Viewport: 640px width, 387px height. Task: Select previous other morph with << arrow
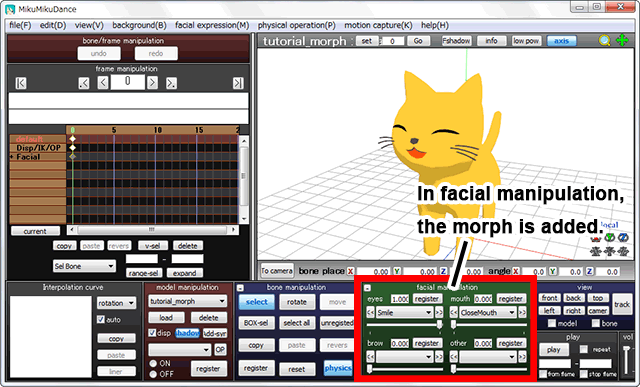[x=454, y=357]
